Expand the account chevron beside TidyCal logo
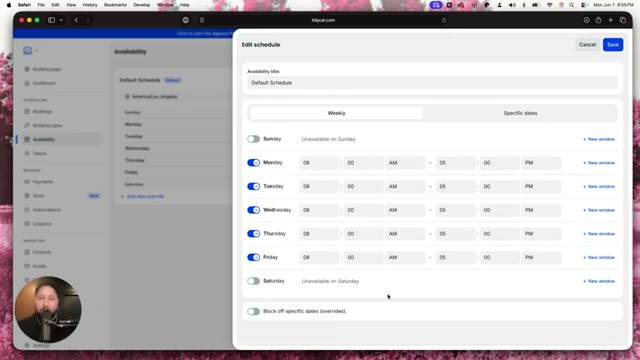 [x=36, y=51]
